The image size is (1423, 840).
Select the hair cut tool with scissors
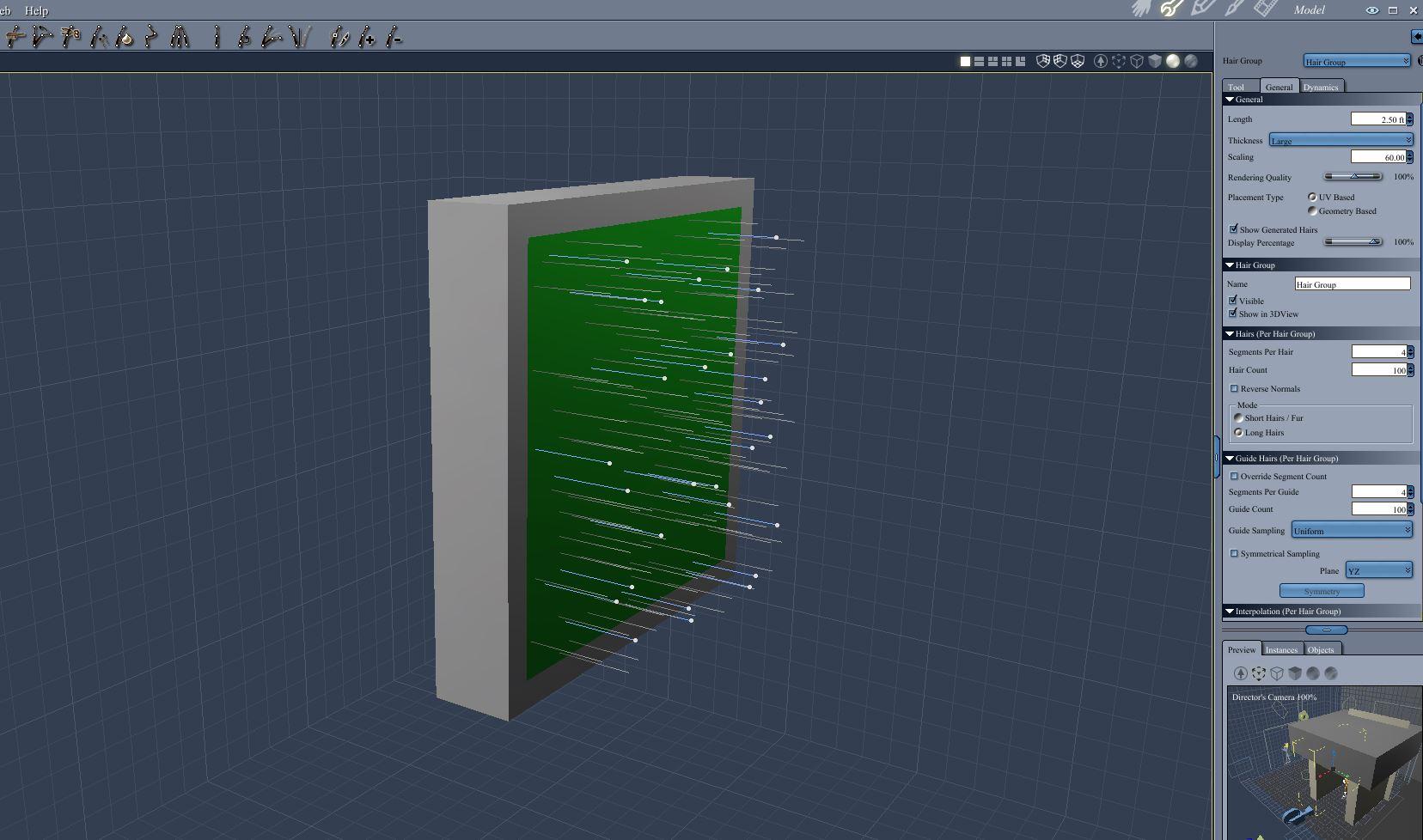click(x=70, y=37)
